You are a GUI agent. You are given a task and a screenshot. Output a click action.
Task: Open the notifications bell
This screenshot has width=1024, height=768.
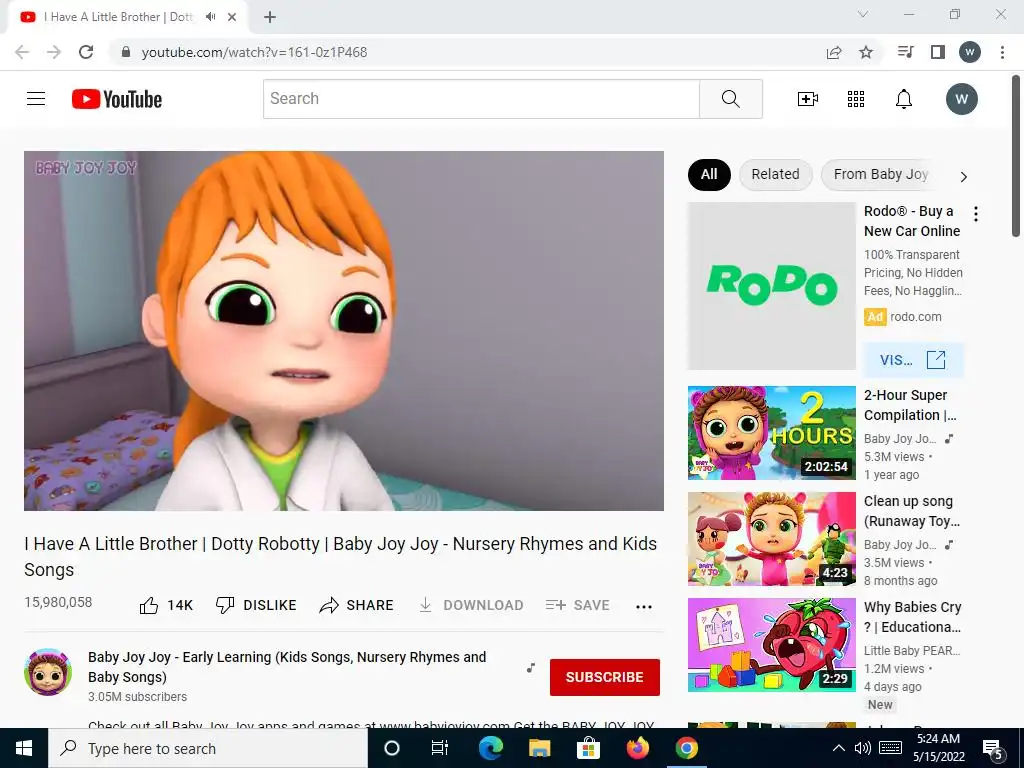(x=904, y=99)
